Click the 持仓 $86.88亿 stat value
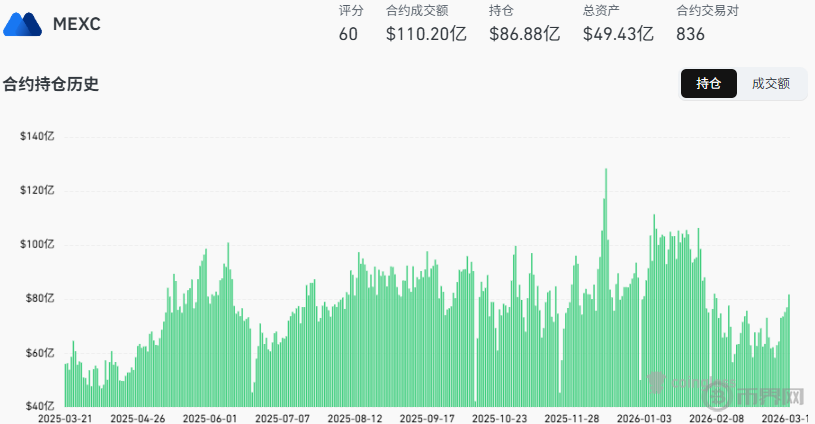815x424 pixels. [524, 34]
